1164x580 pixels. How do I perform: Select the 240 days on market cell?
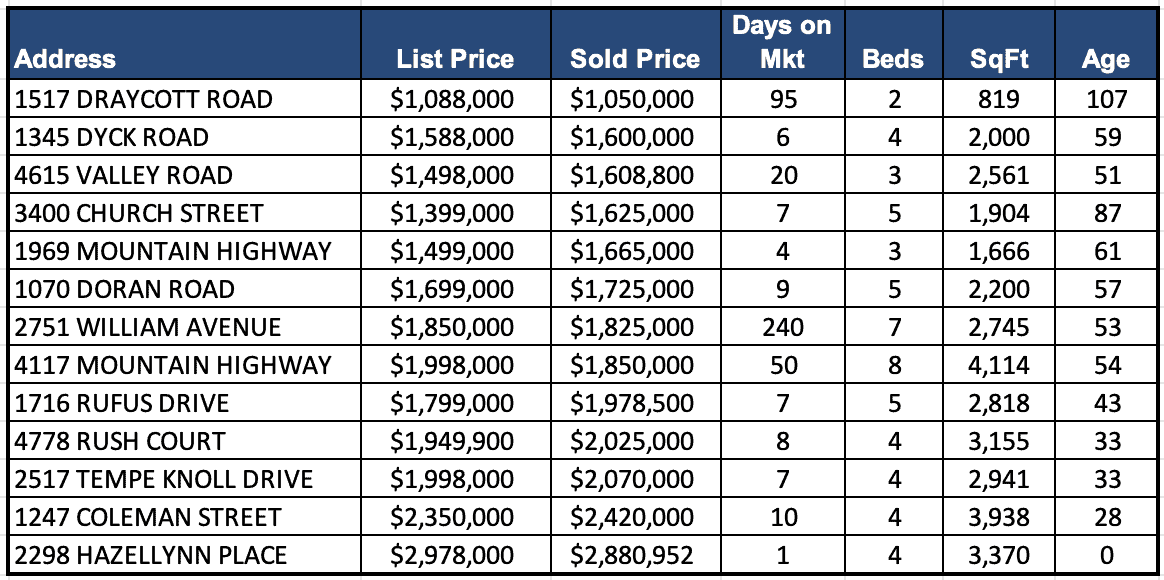(x=783, y=327)
